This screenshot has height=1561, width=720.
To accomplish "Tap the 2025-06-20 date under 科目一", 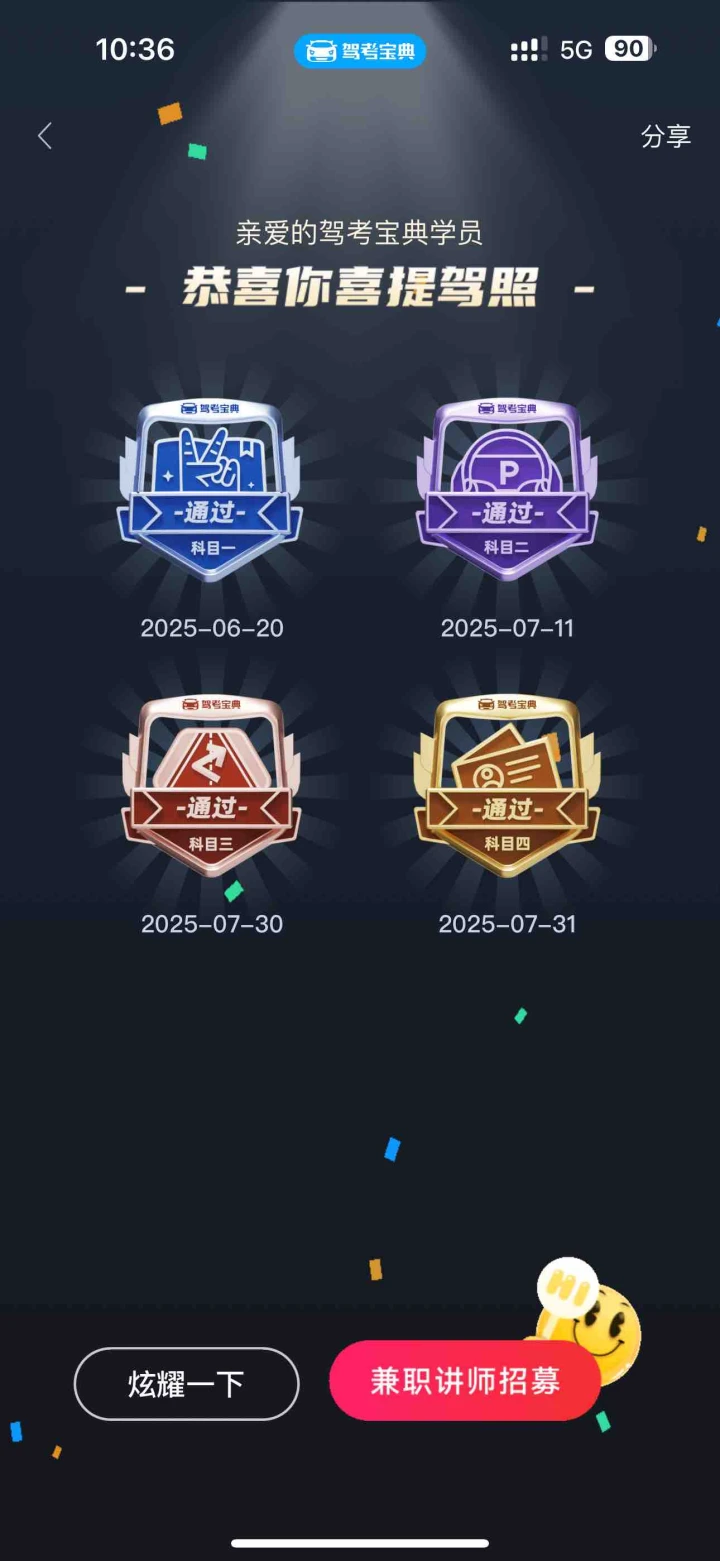I will coord(212,628).
